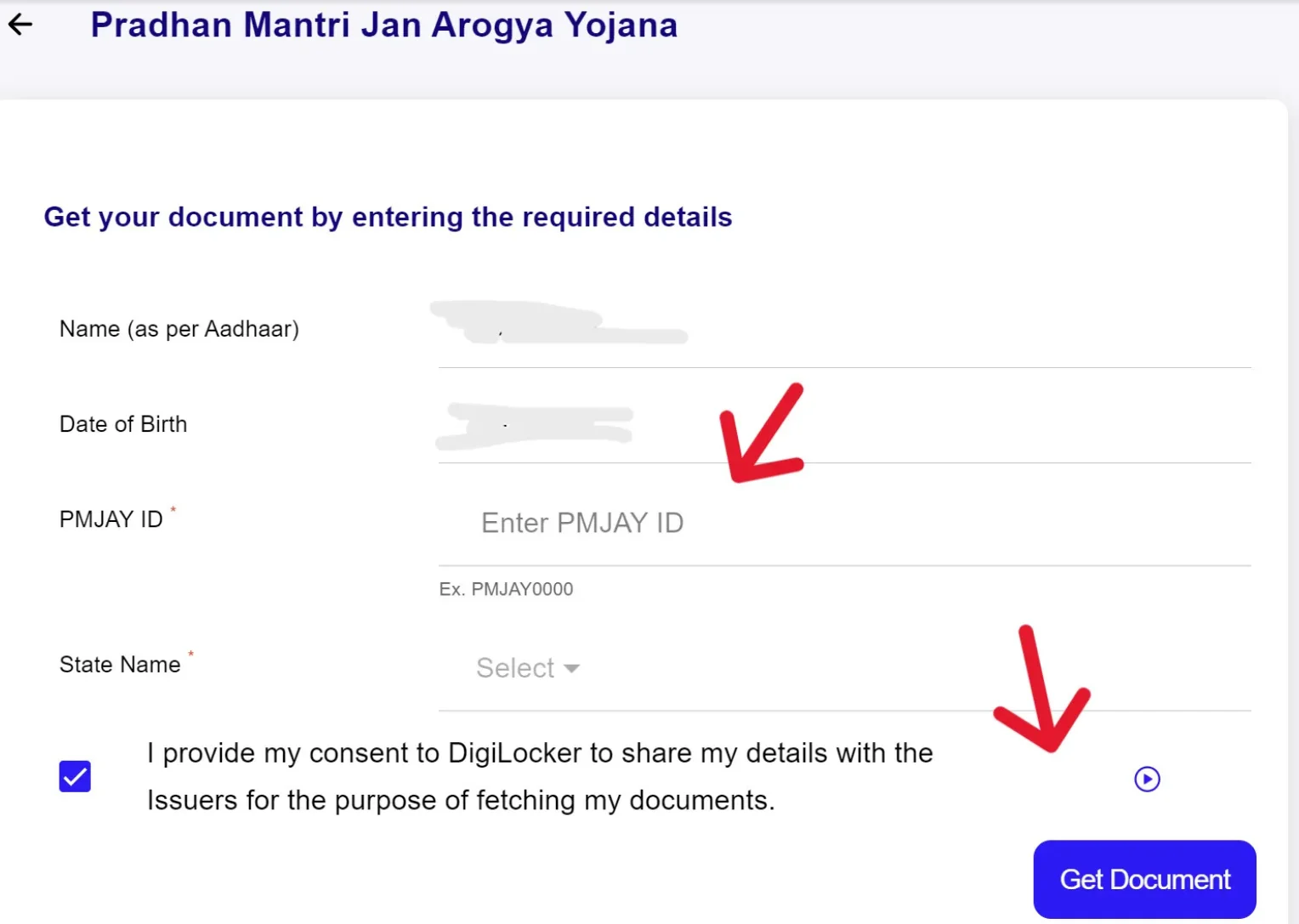Click the 'Get your document' heading
Viewport: 1299px width, 924px height.
(x=388, y=218)
